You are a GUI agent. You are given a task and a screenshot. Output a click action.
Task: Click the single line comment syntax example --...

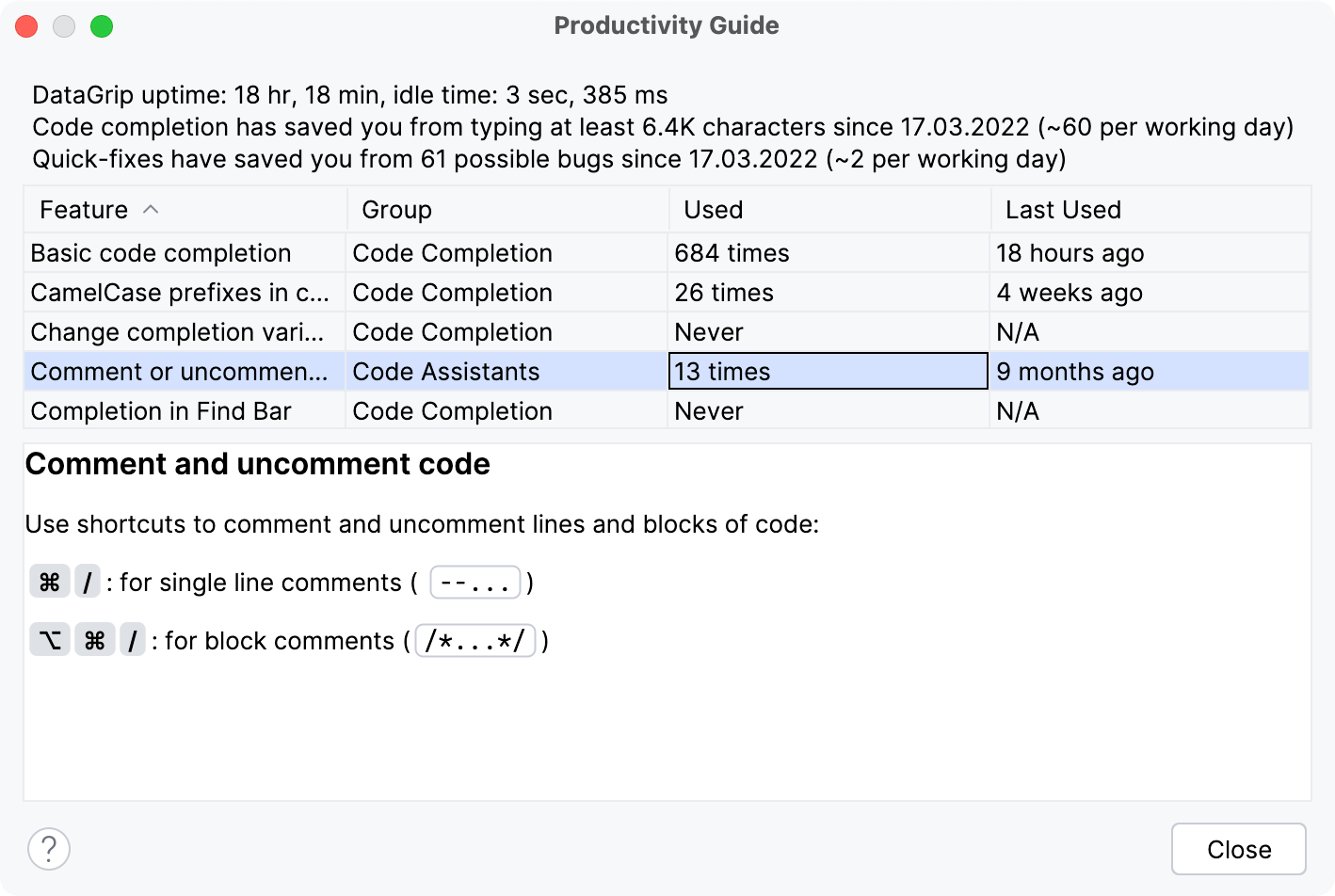475,582
